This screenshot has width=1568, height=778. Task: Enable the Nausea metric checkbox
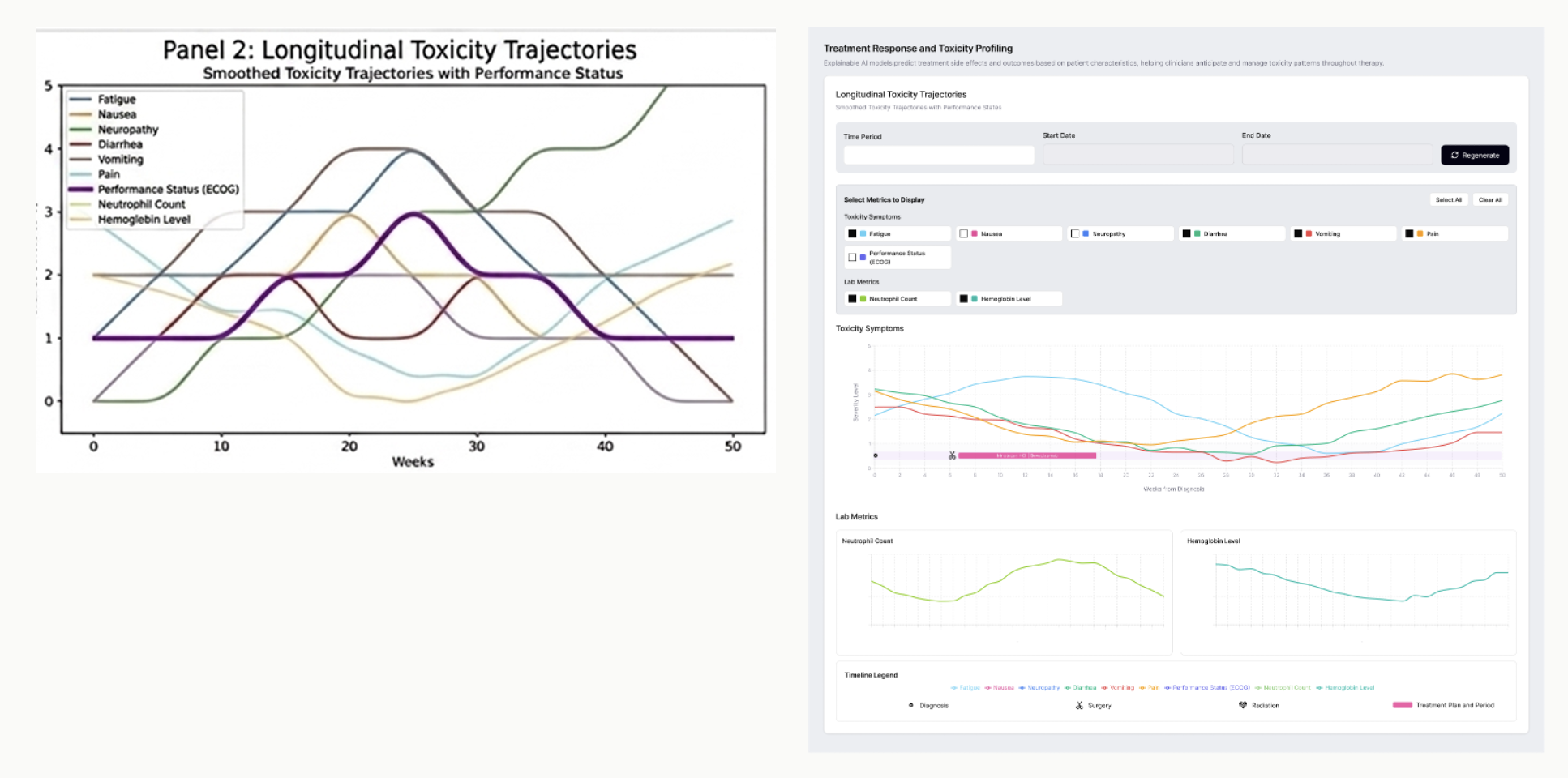964,233
